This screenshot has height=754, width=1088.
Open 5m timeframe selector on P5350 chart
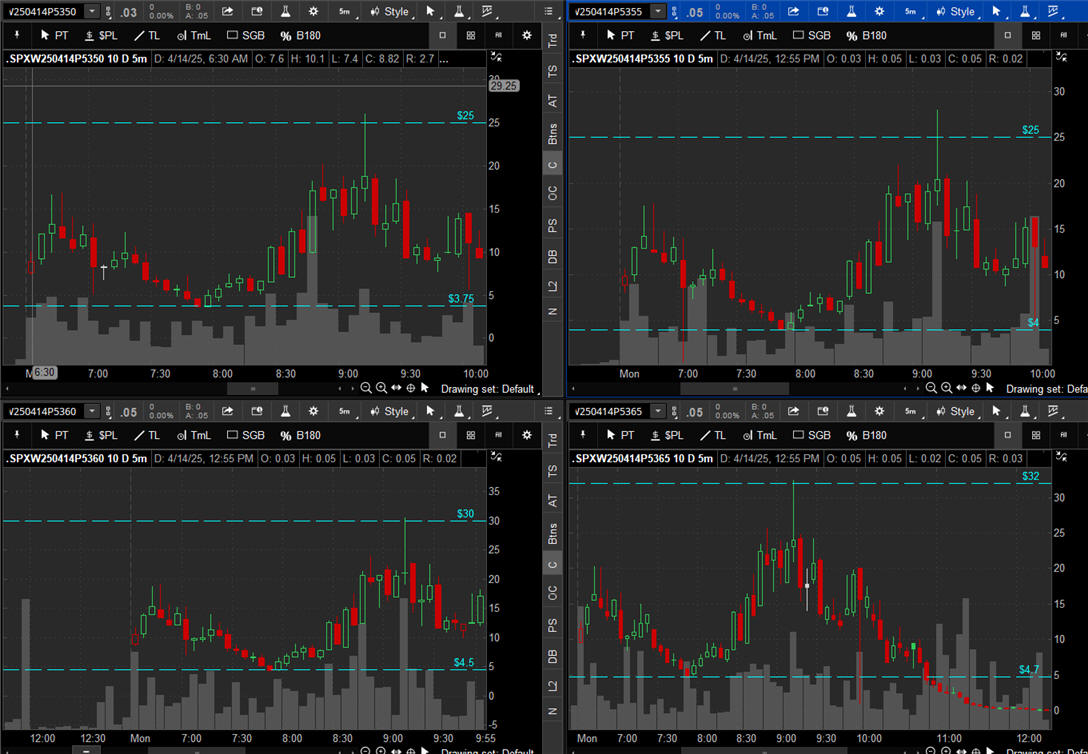pos(345,11)
